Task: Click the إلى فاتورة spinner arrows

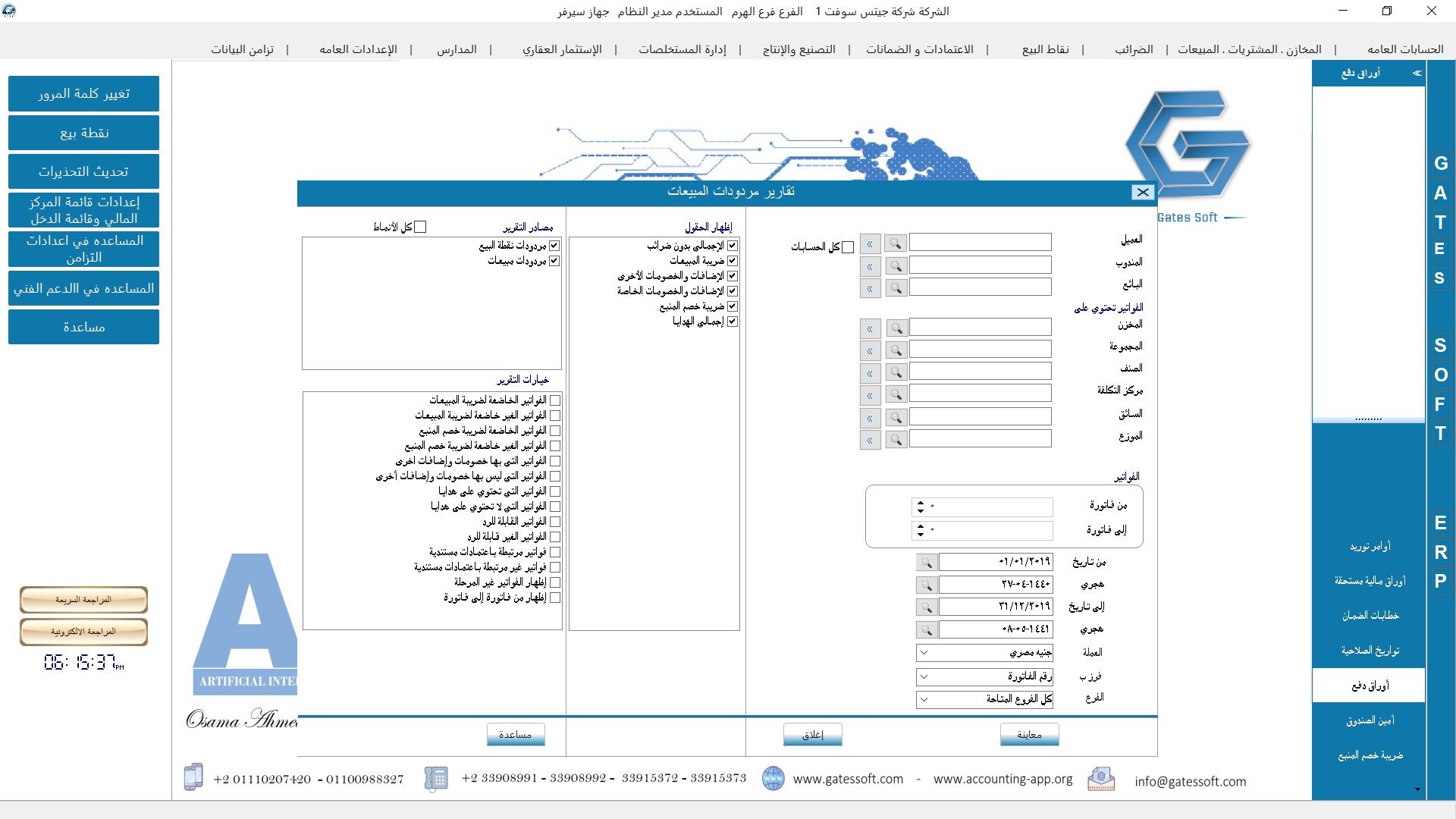Action: click(921, 530)
